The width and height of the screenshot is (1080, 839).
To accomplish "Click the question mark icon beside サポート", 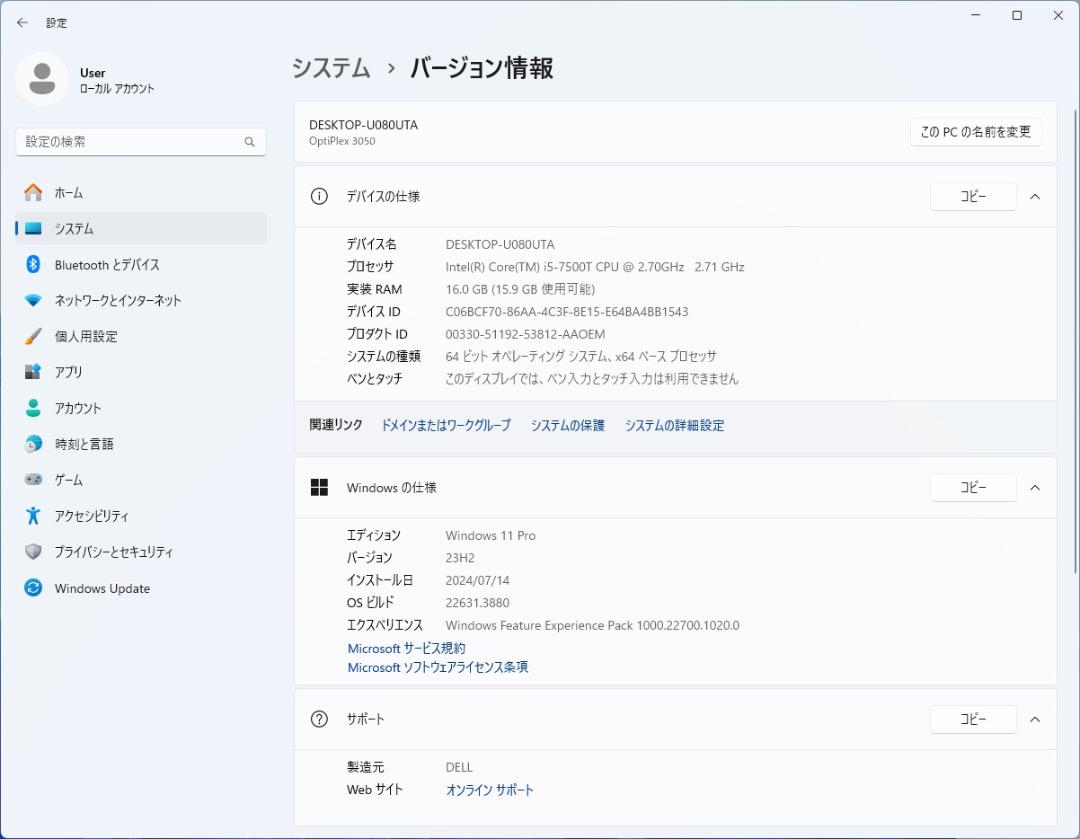I will click(x=319, y=719).
